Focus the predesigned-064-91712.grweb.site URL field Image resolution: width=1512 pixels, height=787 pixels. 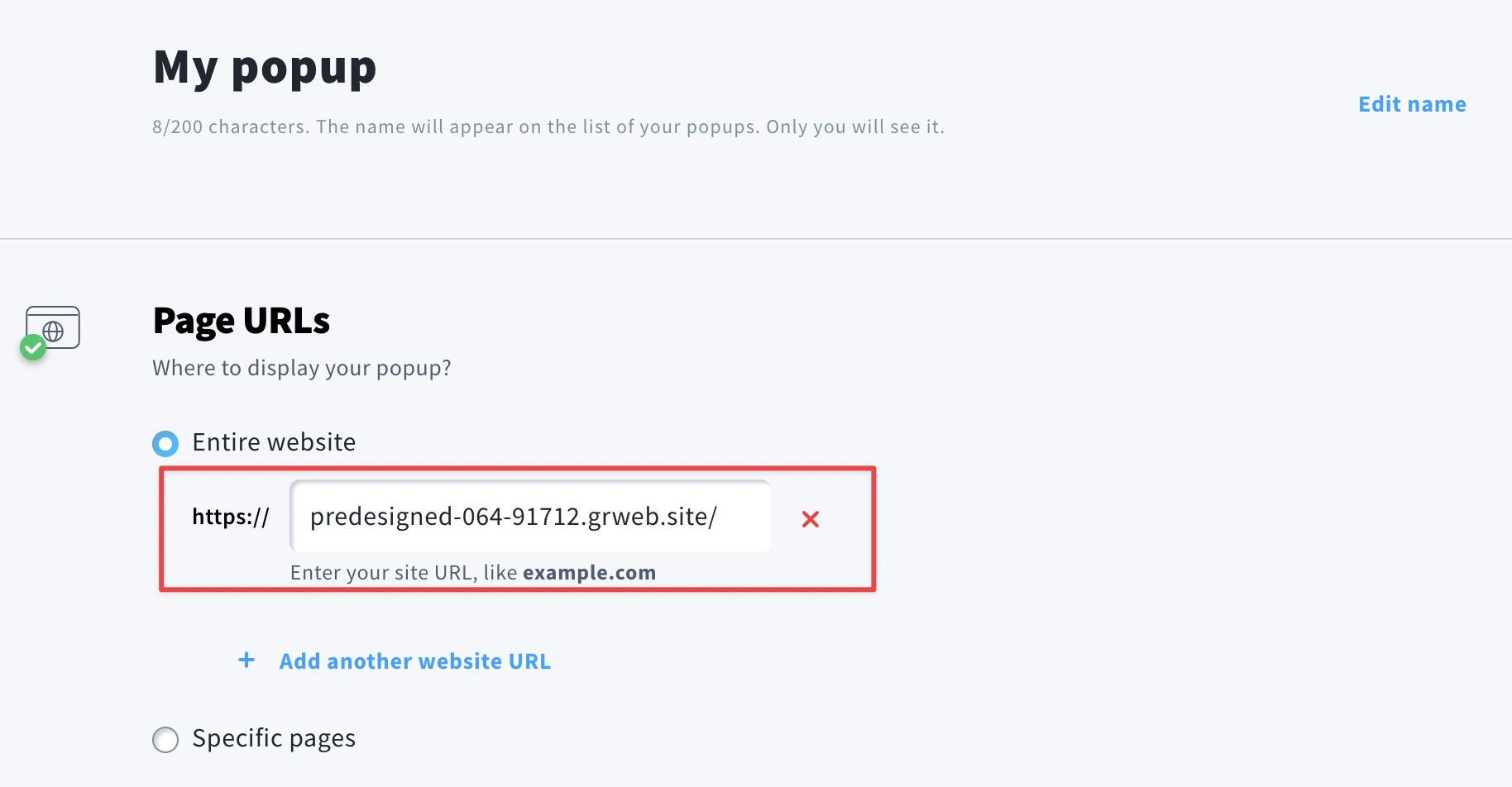[530, 517]
